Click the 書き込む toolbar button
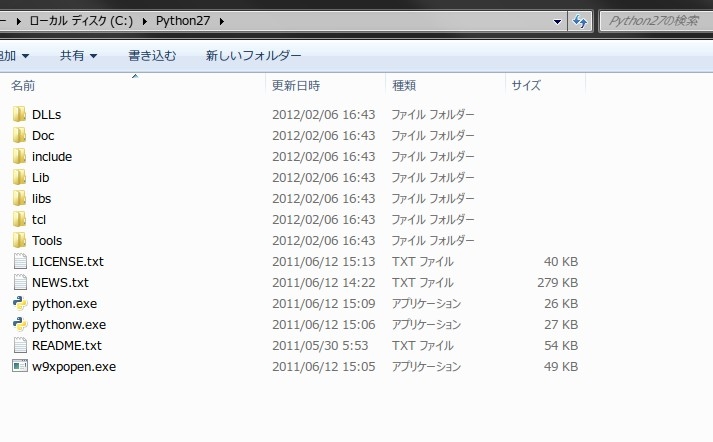The image size is (713, 442). (152, 55)
